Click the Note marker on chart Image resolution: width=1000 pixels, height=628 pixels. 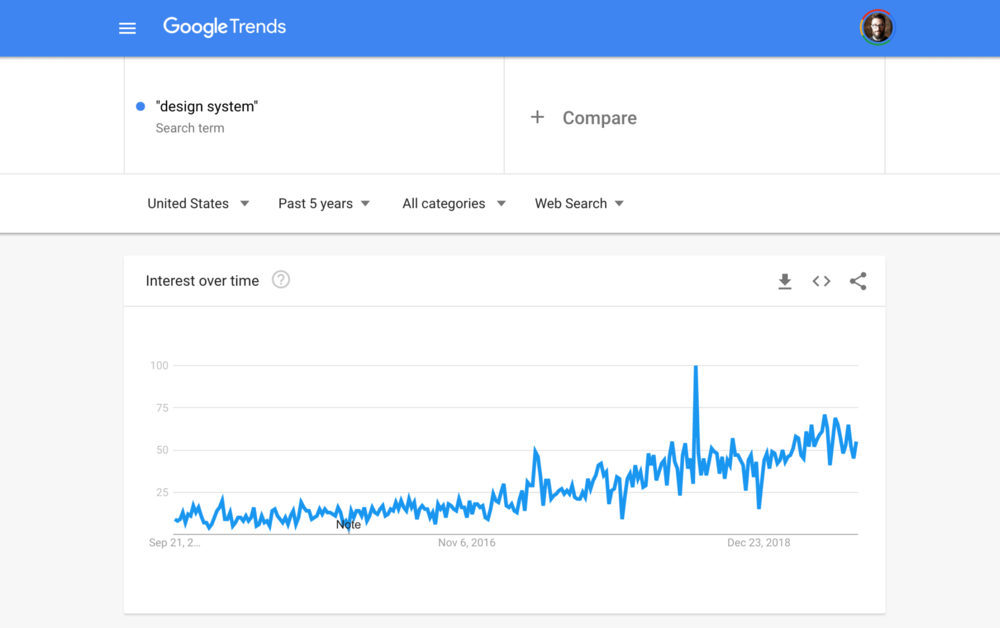click(348, 525)
